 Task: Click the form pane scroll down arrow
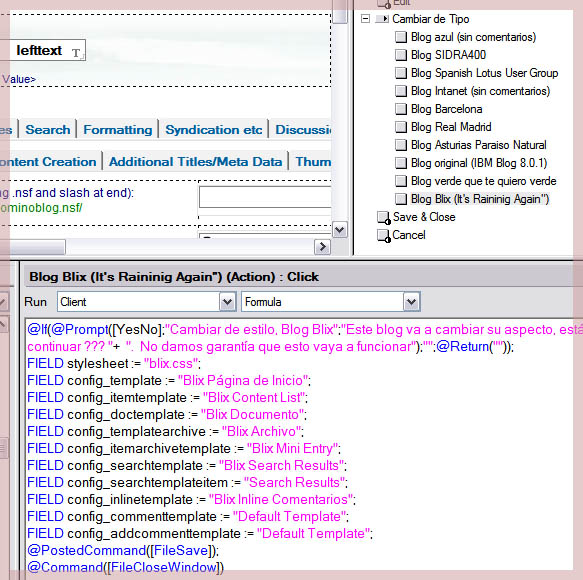click(339, 230)
